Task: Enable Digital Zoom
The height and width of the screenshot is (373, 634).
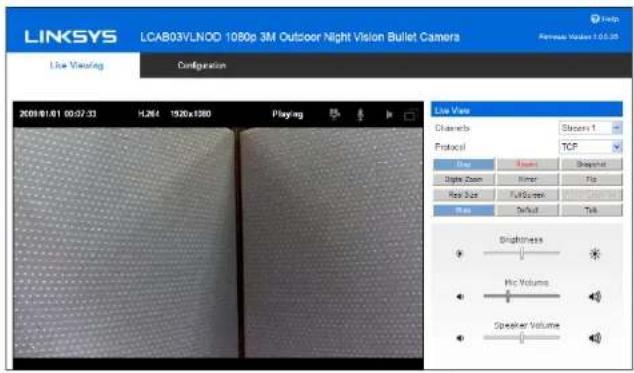Action: point(463,179)
